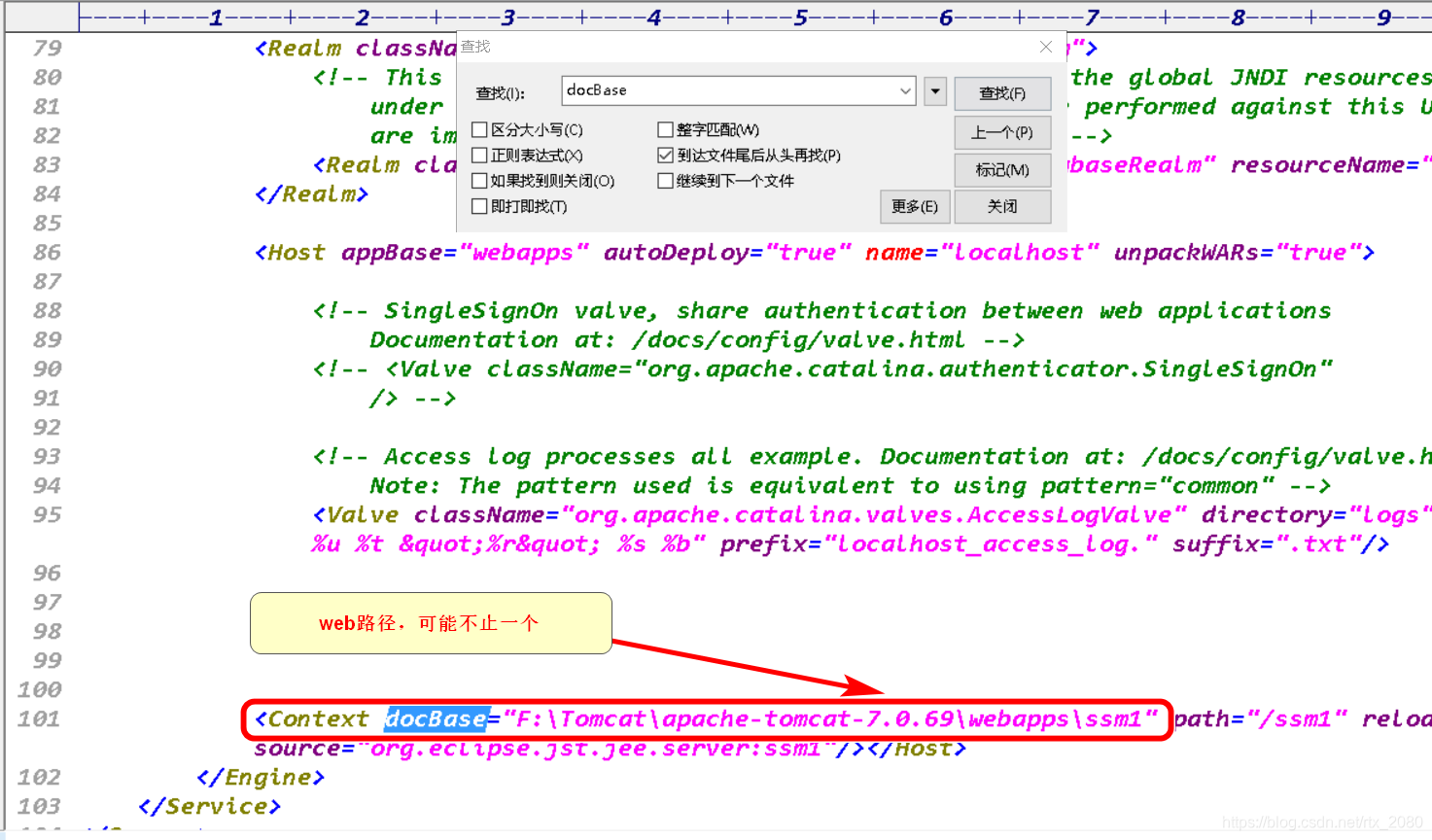1432x840 pixels.
Task: Close the 查找 find dialog with X
Action: coord(1045,47)
